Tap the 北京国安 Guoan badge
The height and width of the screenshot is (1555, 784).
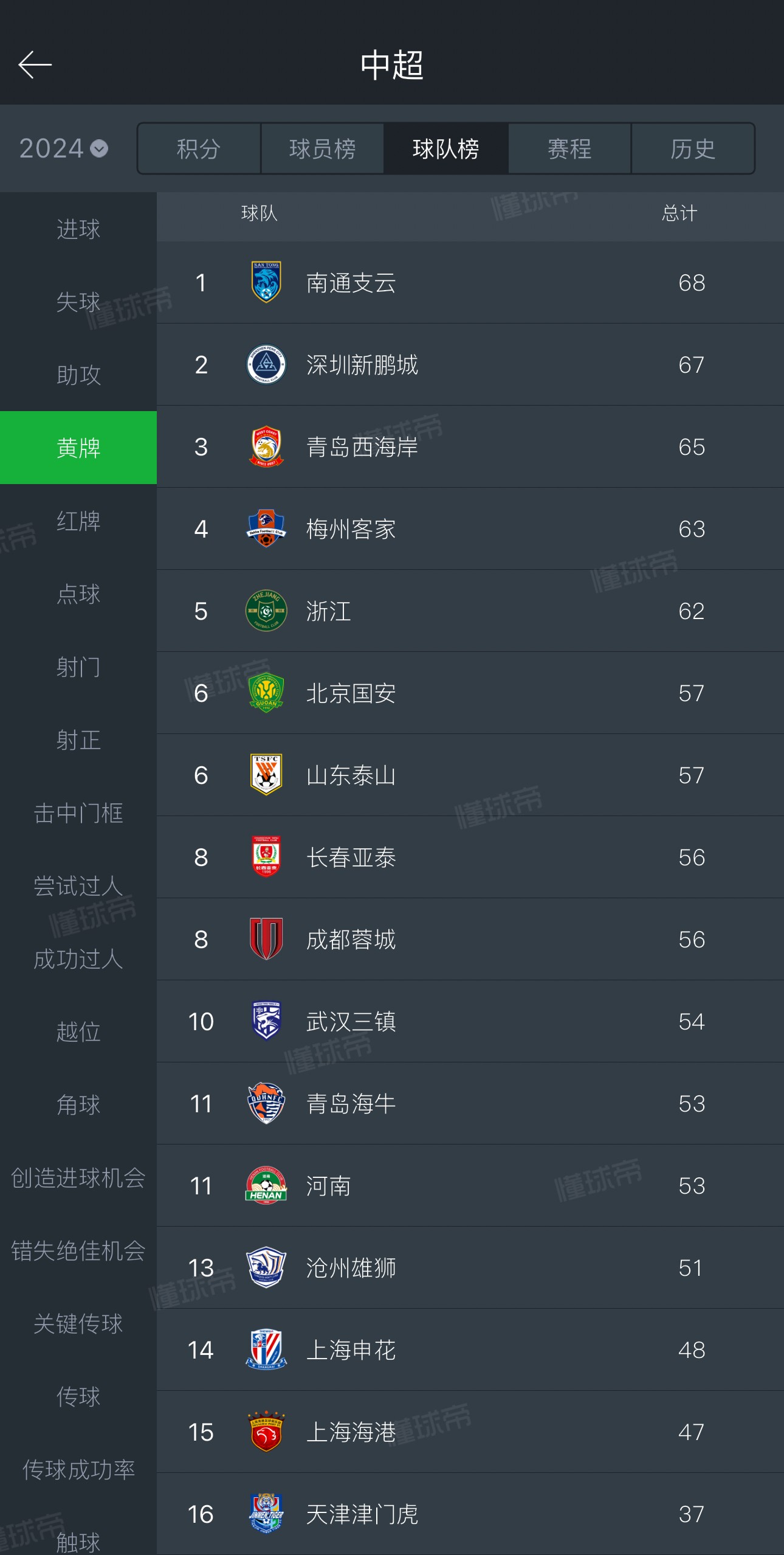tap(266, 693)
